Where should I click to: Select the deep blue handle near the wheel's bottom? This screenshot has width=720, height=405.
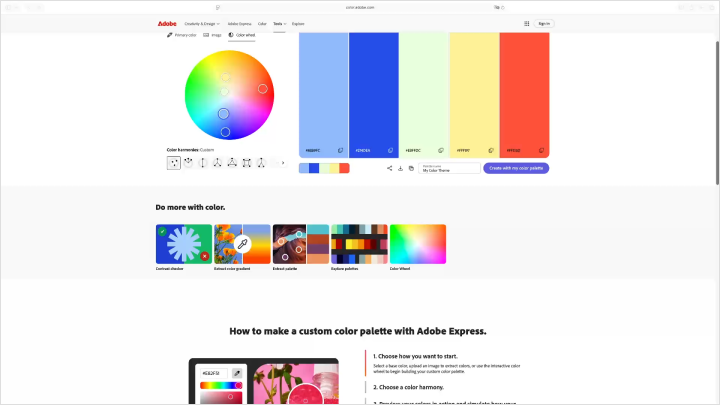pos(225,132)
